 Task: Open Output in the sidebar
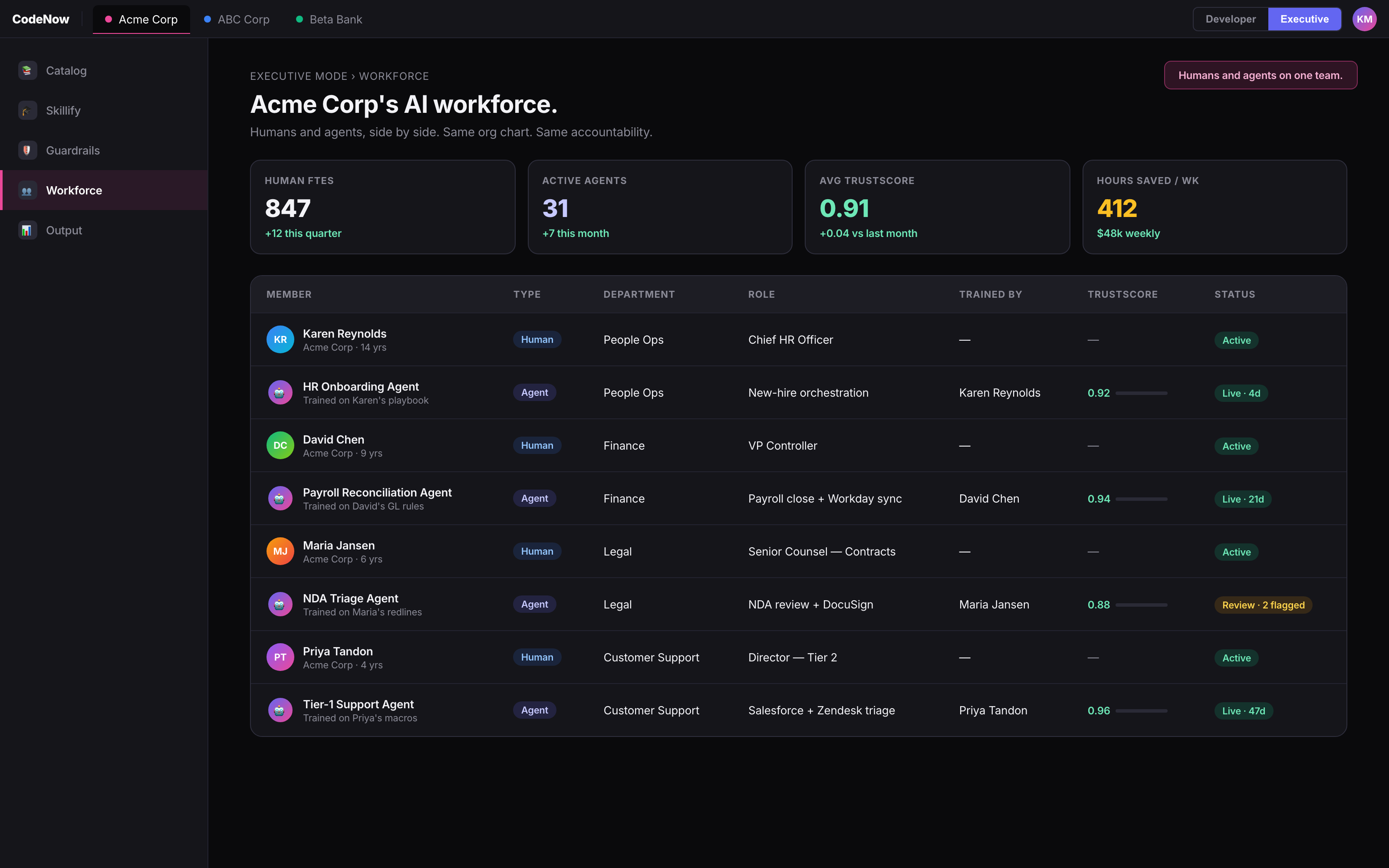click(104, 230)
